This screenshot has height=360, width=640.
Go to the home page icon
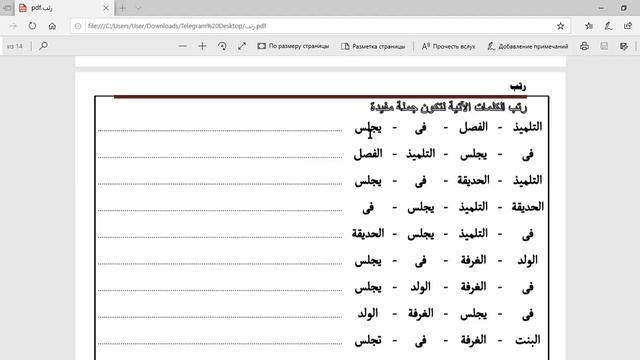pyautogui.click(x=52, y=26)
